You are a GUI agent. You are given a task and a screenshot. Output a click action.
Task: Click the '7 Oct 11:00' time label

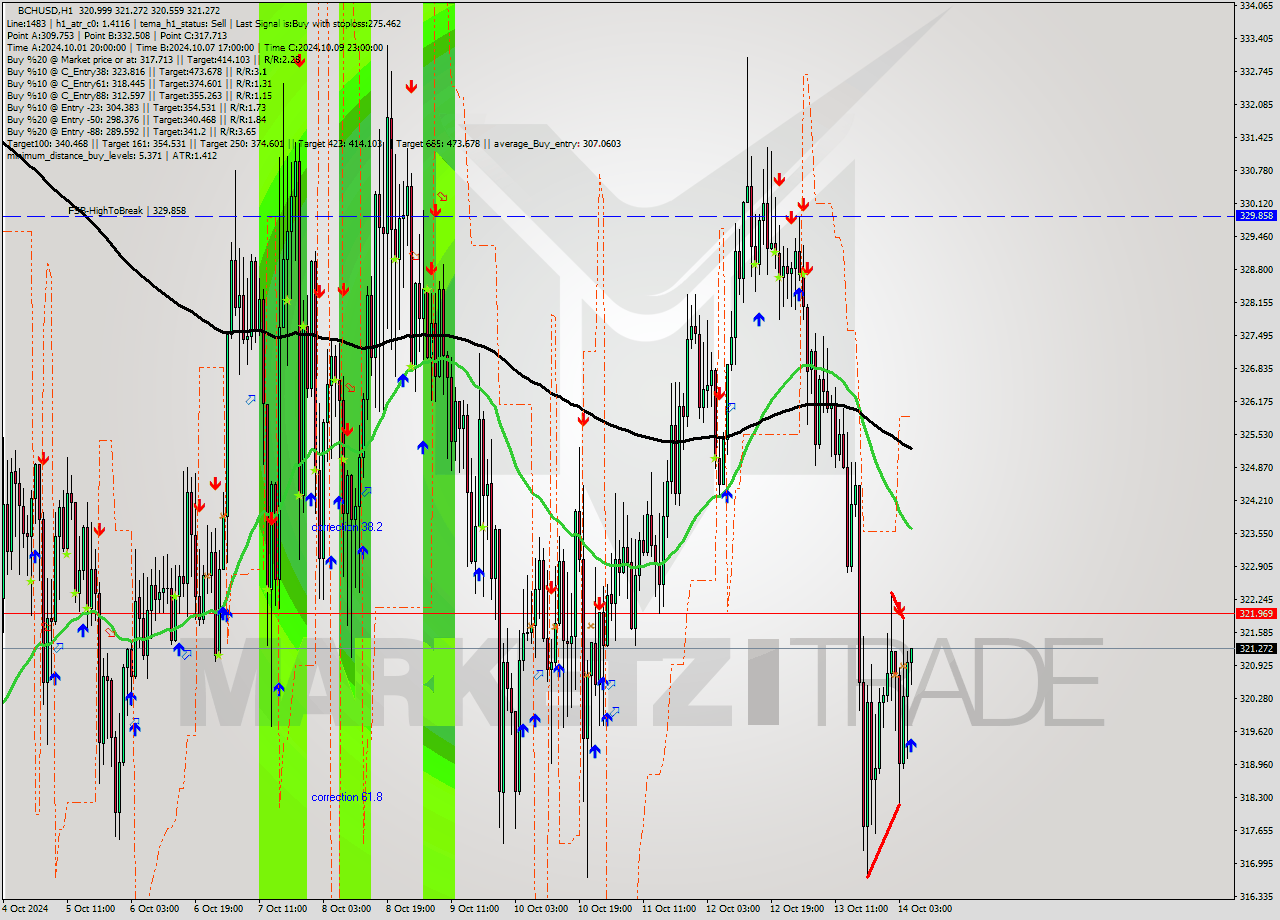click(x=282, y=909)
